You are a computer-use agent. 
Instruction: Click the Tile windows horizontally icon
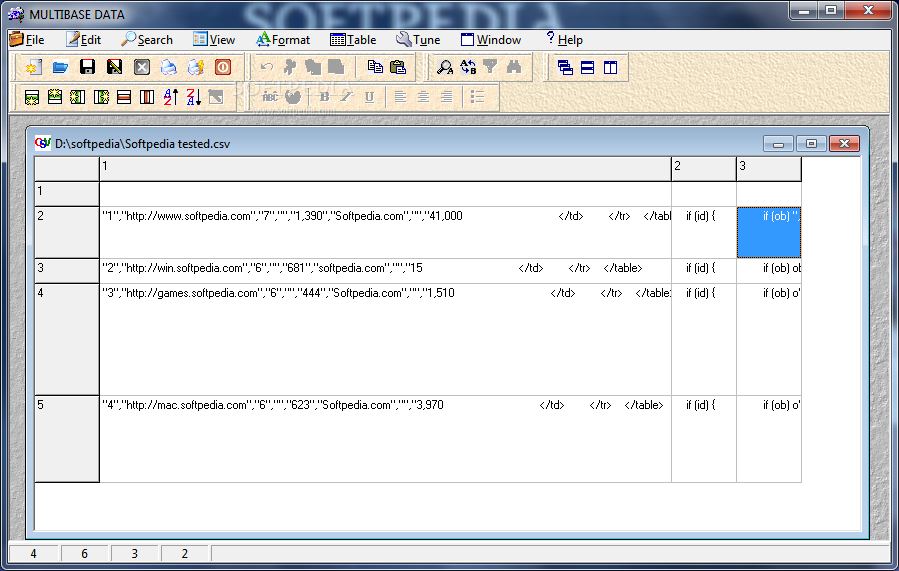coord(588,67)
